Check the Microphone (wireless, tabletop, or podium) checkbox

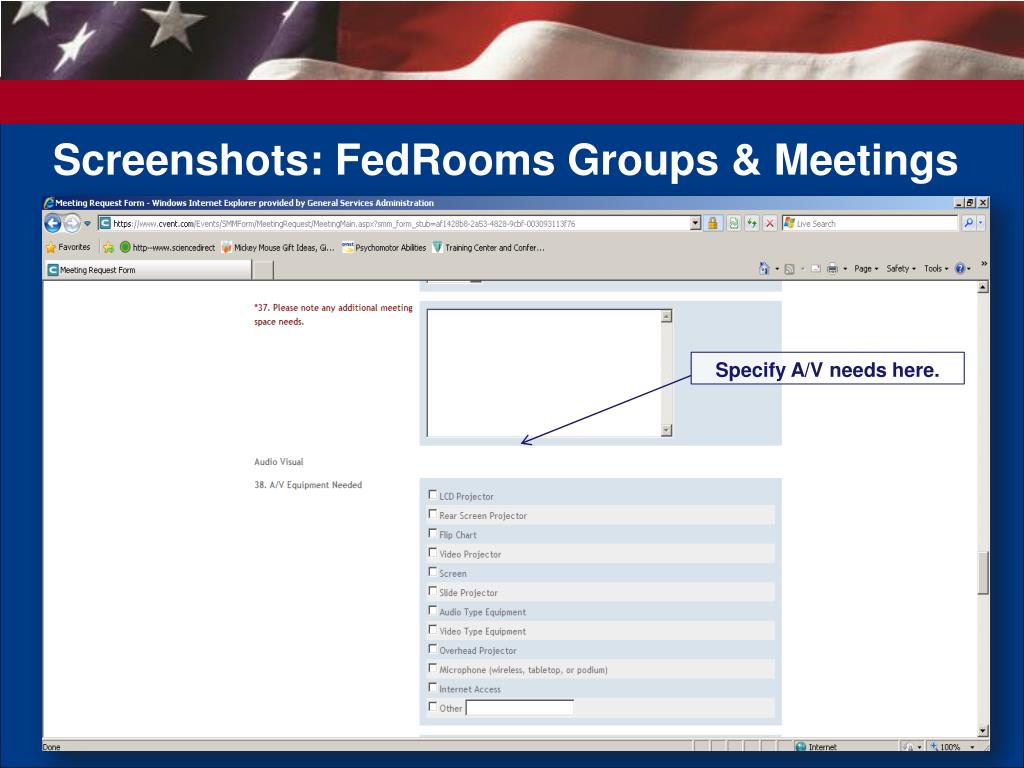(x=432, y=668)
